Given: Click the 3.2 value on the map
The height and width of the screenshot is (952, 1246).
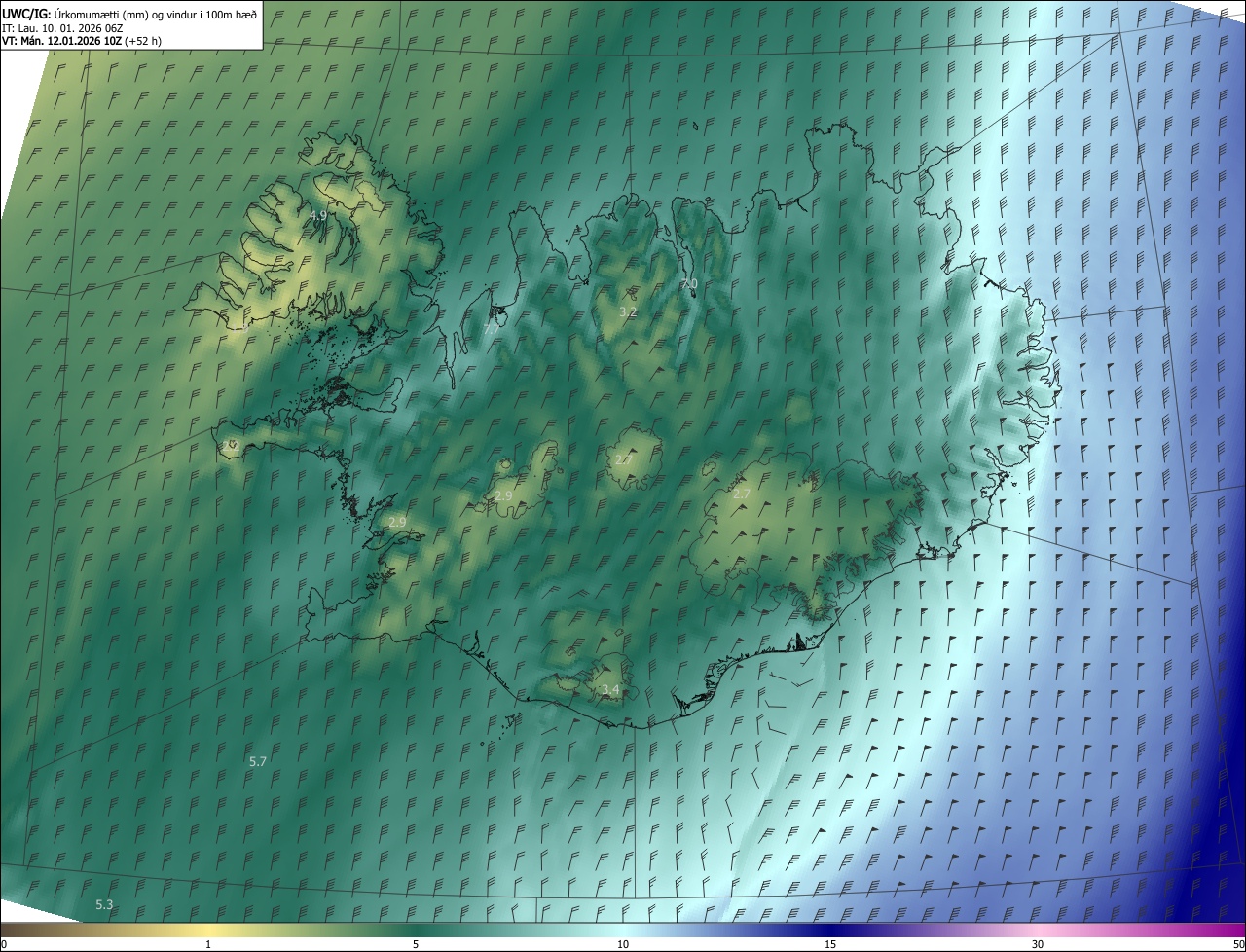Looking at the screenshot, I should (x=628, y=311).
